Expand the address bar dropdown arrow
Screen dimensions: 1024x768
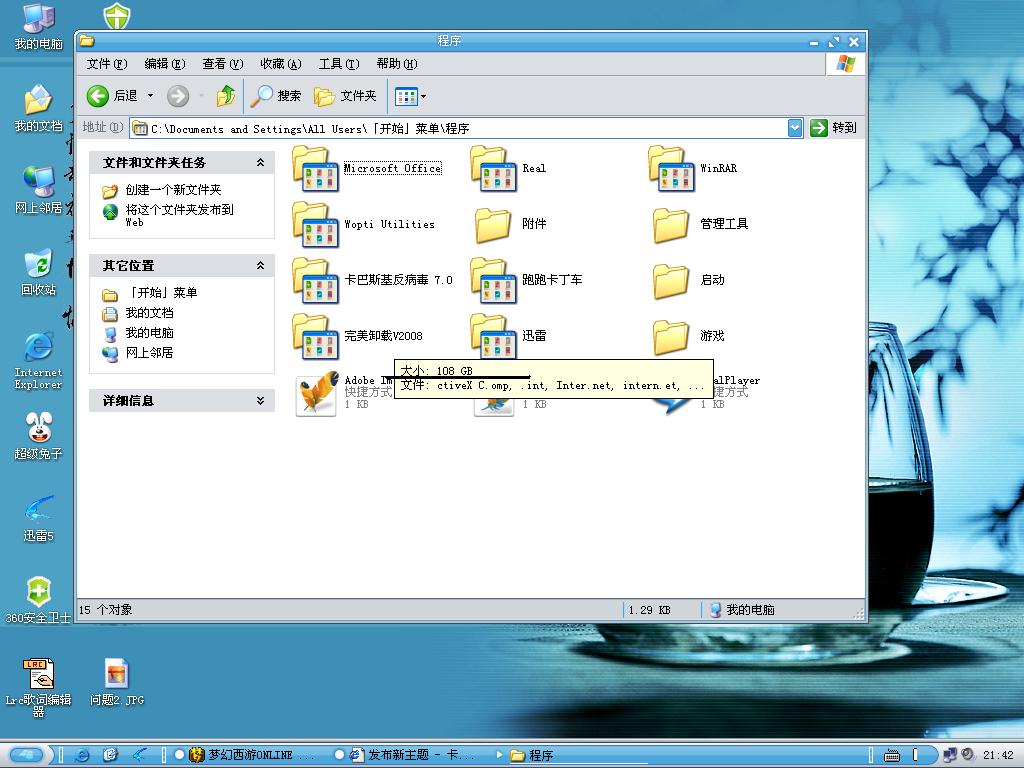coord(795,128)
